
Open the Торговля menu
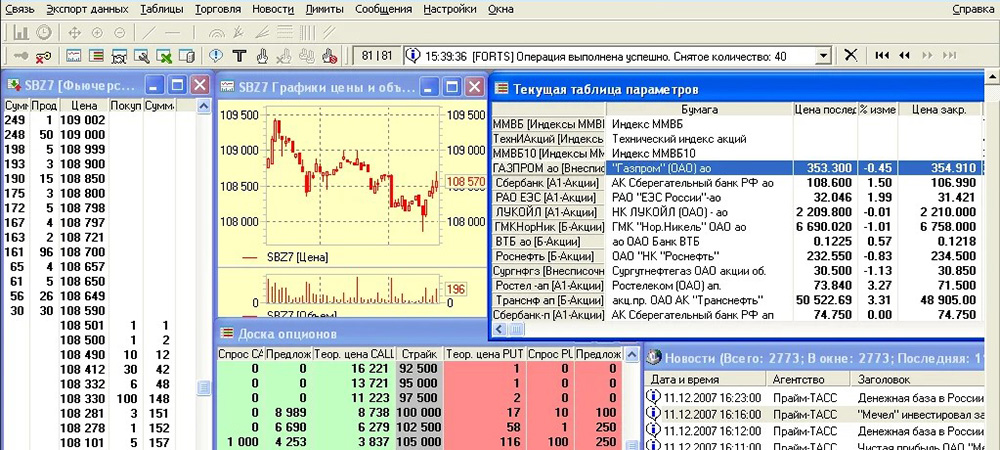[x=218, y=9]
